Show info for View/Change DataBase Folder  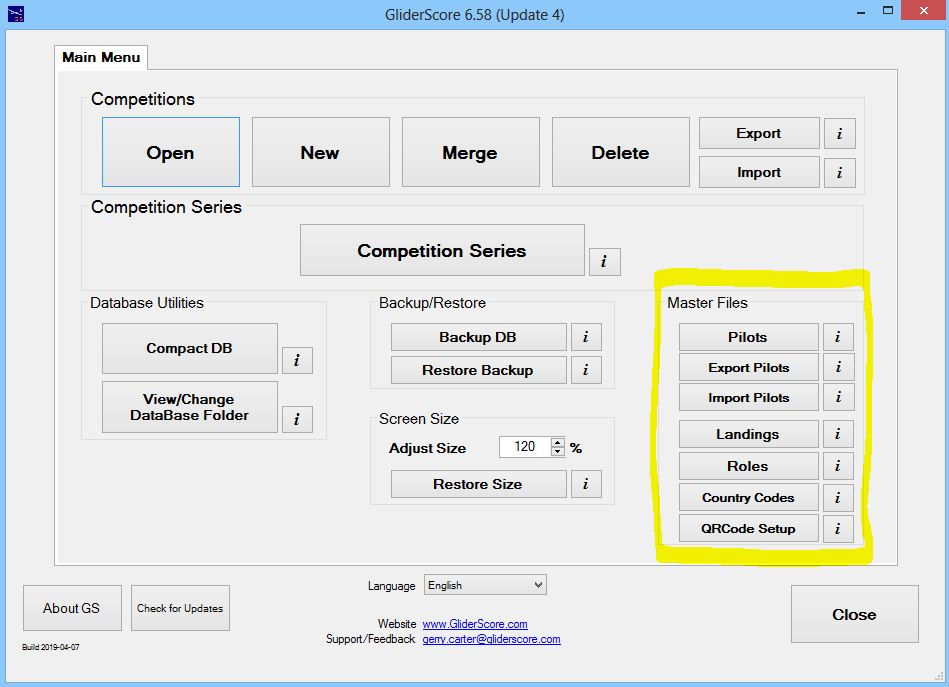(x=297, y=419)
